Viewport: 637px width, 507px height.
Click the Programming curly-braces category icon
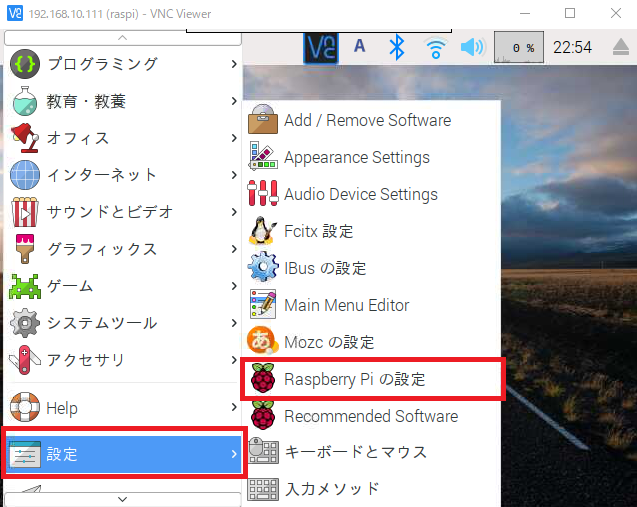click(25, 64)
